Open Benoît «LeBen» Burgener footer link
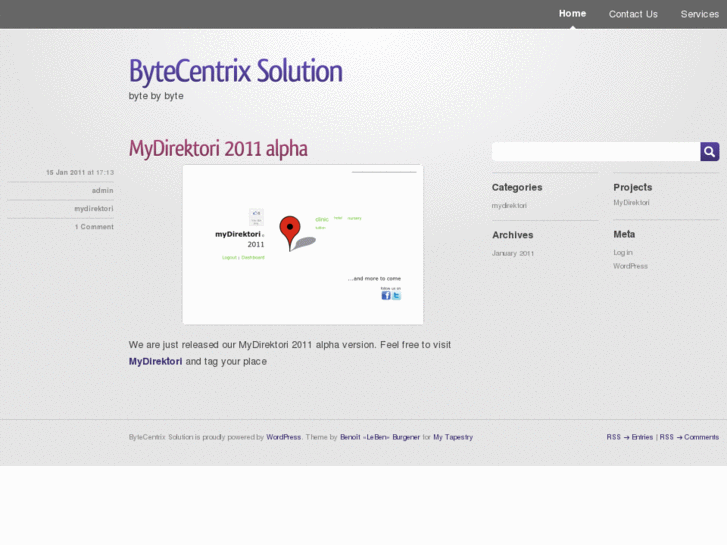The image size is (727, 545). (x=380, y=437)
